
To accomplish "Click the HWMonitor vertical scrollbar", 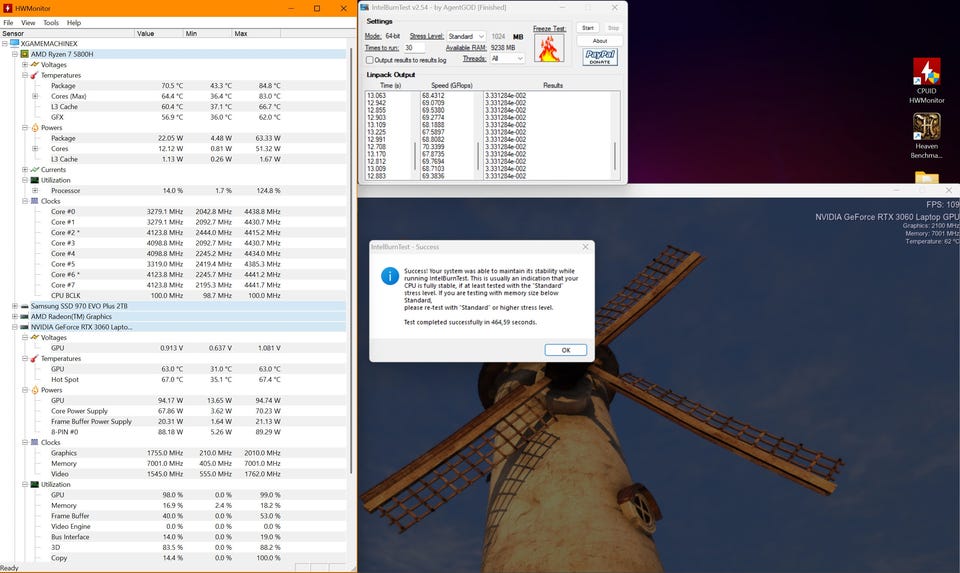I will tap(350, 250).
